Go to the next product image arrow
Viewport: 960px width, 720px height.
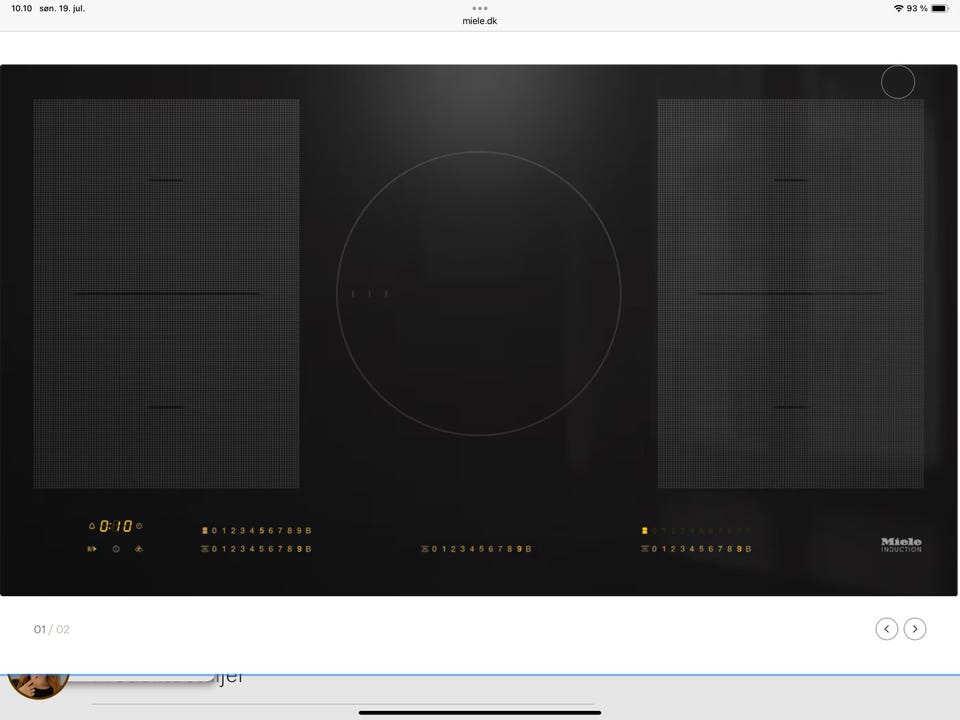click(x=915, y=629)
